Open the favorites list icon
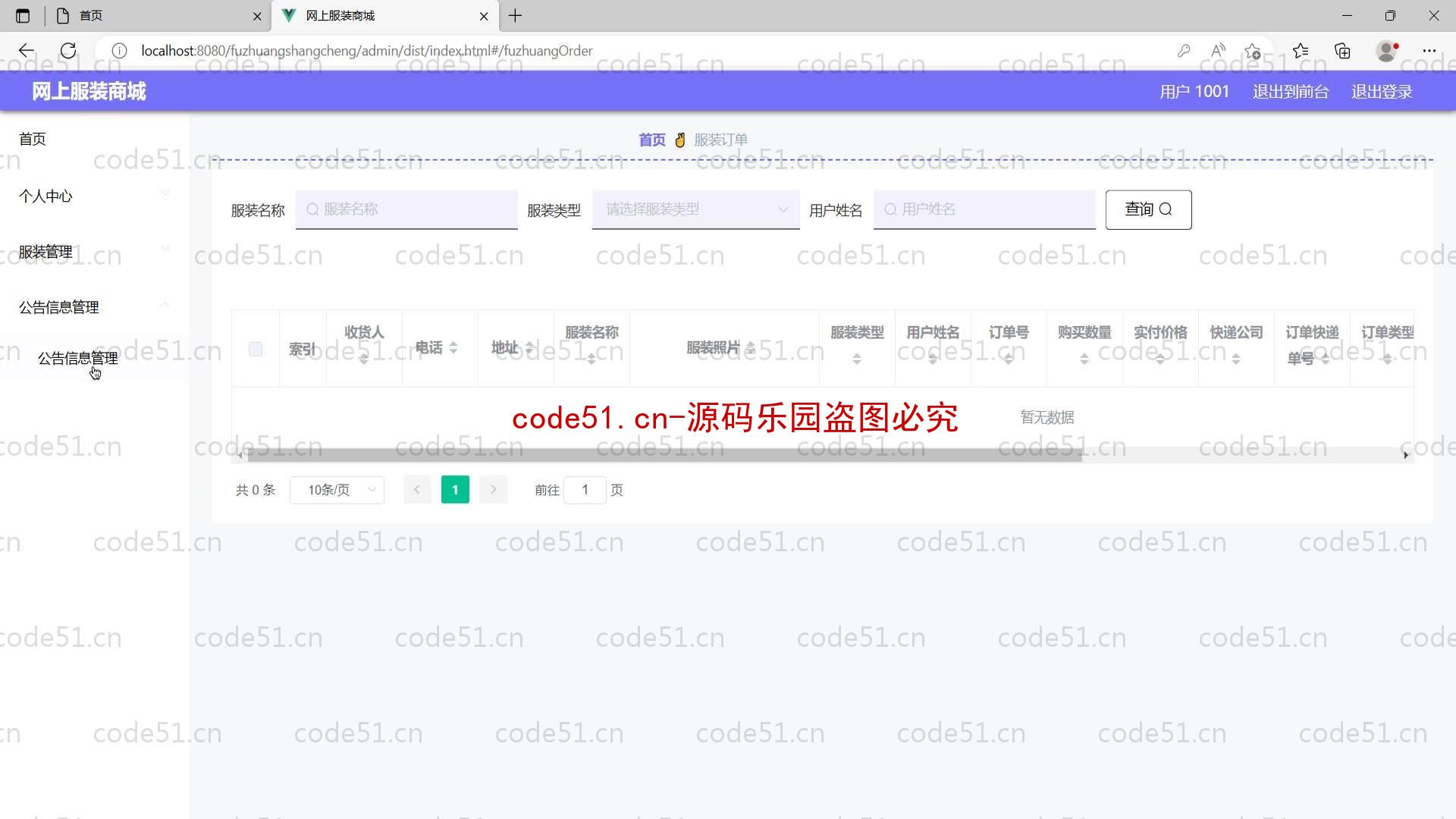 tap(1301, 51)
